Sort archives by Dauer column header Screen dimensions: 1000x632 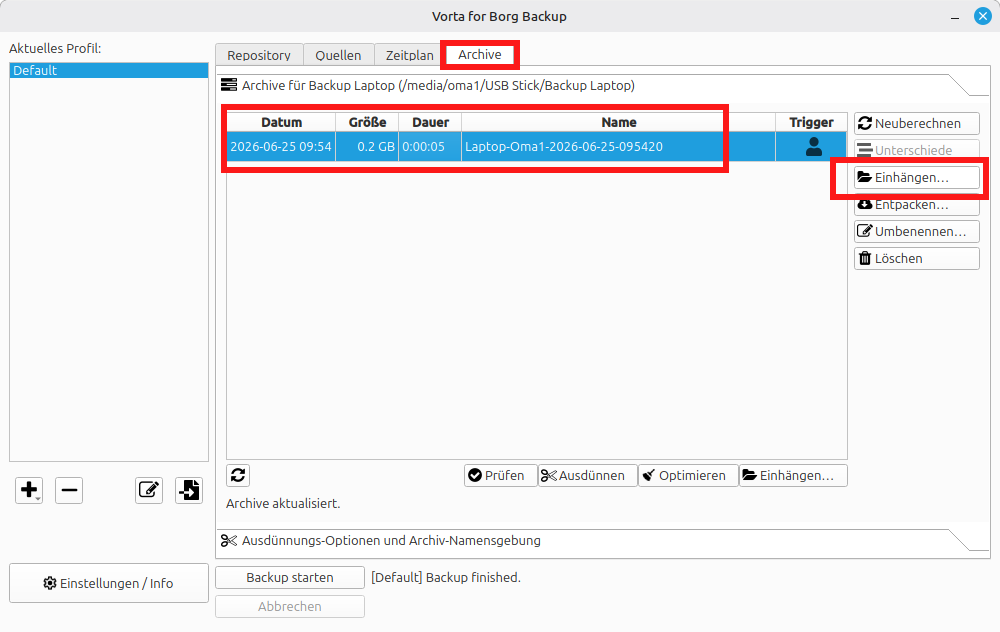[x=430, y=122]
